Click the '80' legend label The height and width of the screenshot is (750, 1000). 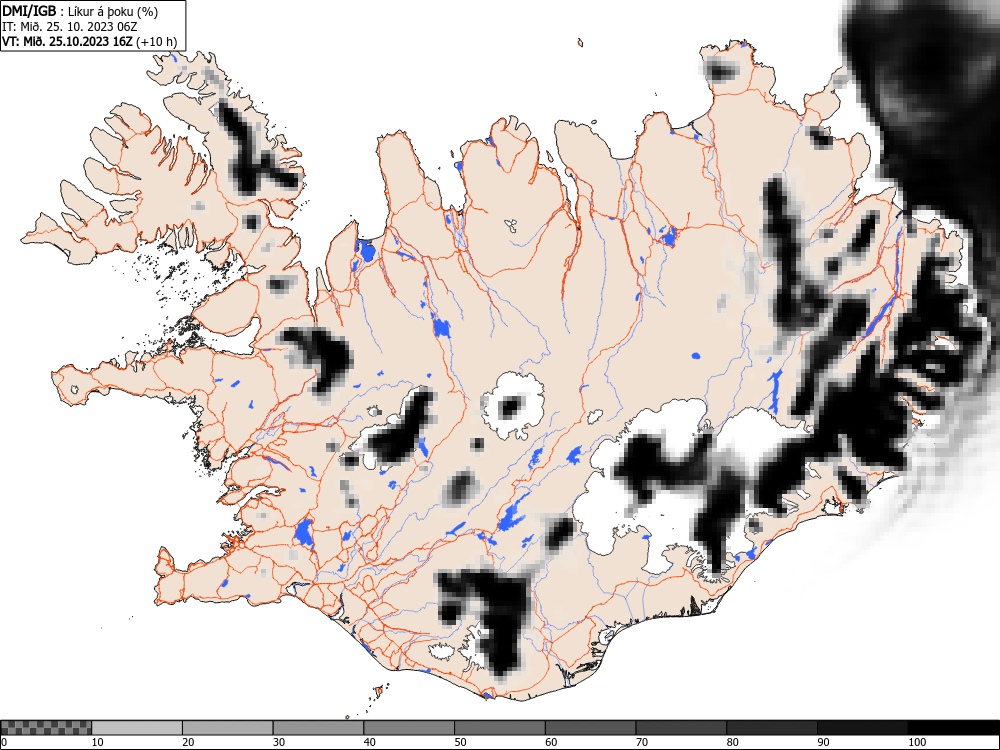point(732,742)
